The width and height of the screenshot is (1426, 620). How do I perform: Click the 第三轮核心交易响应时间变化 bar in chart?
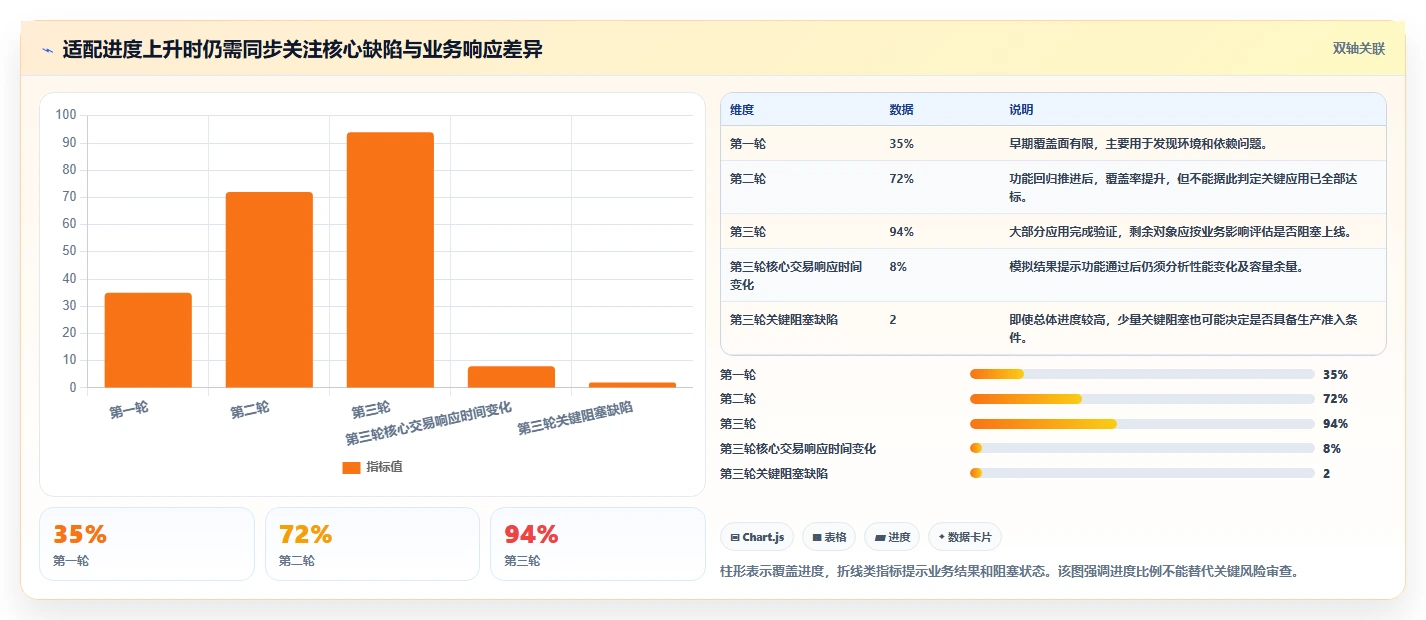(511, 377)
